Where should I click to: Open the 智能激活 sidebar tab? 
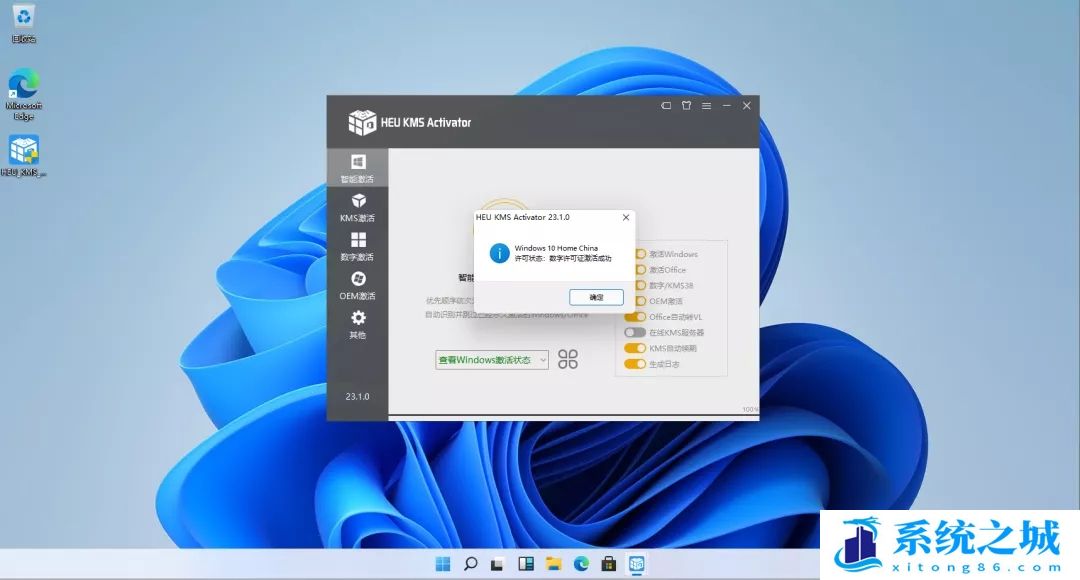pos(357,167)
